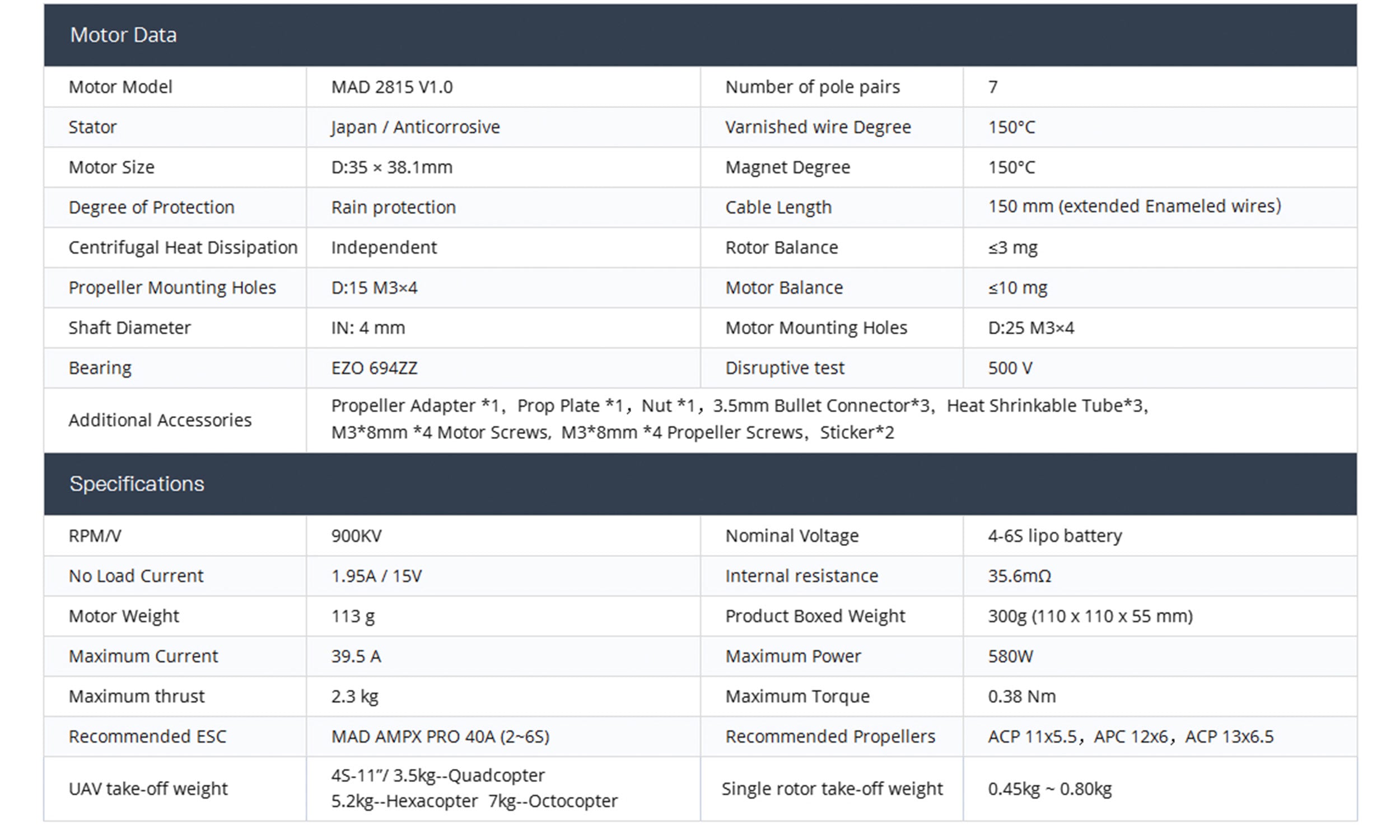This screenshot has width=1400, height=840.
Task: Click the Motor Size label
Action: tap(111, 167)
